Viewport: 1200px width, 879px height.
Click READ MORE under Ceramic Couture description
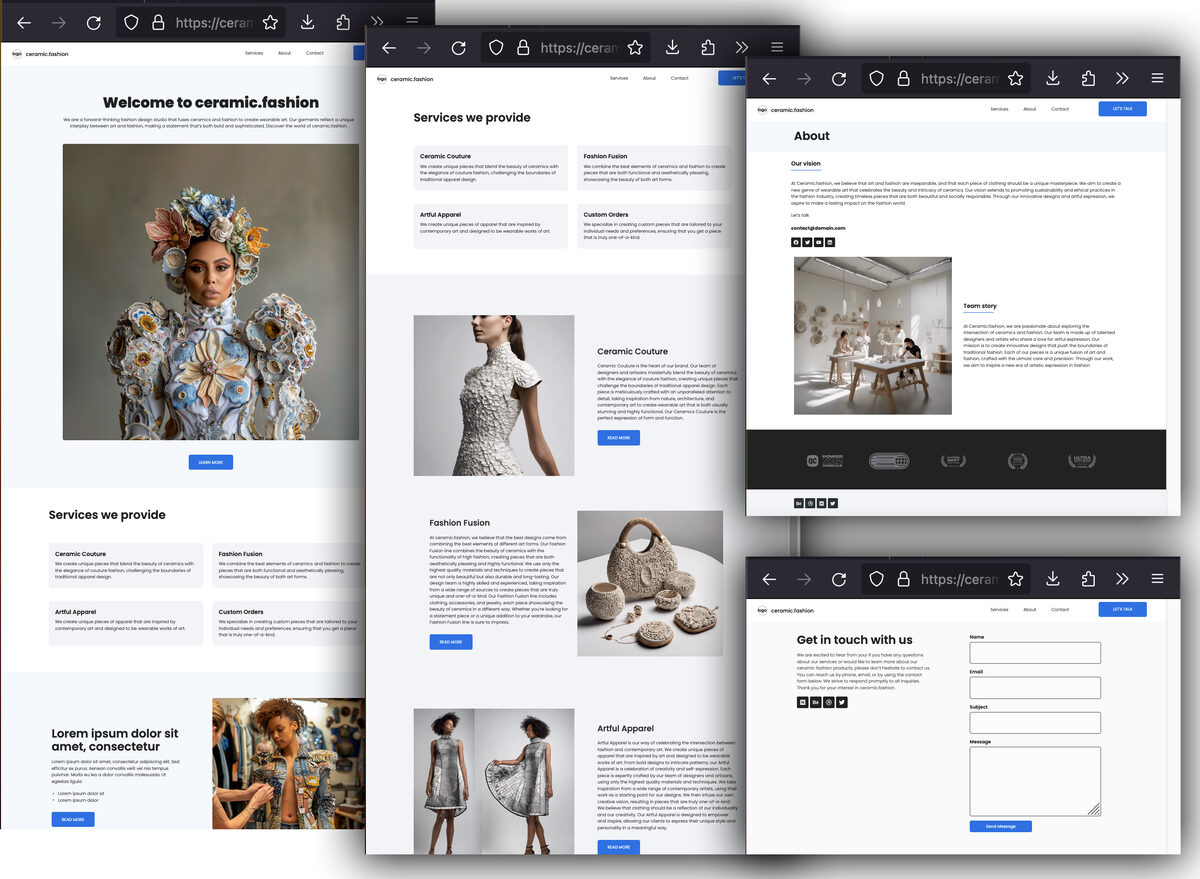pos(619,438)
